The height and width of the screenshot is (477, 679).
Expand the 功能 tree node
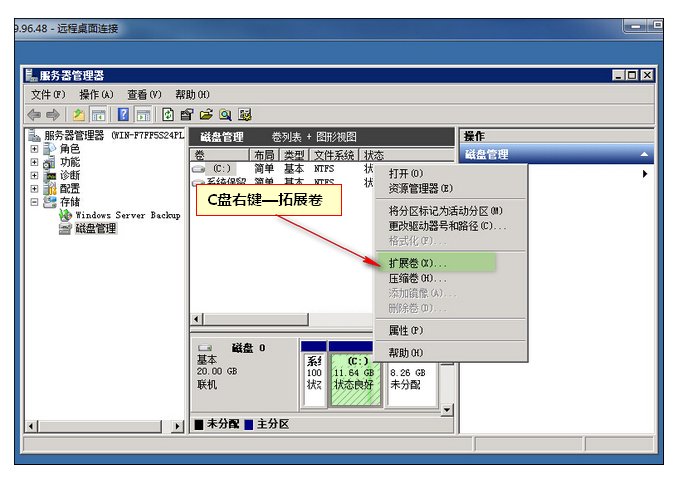pyautogui.click(x=35, y=162)
